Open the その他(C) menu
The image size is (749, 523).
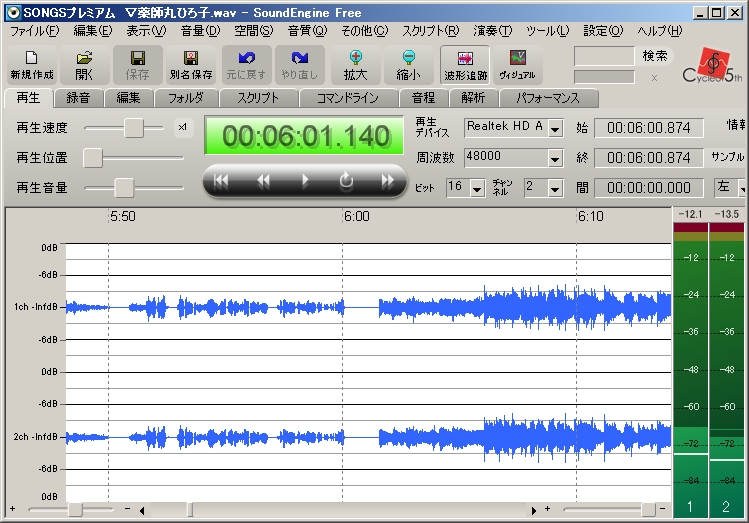pos(364,31)
